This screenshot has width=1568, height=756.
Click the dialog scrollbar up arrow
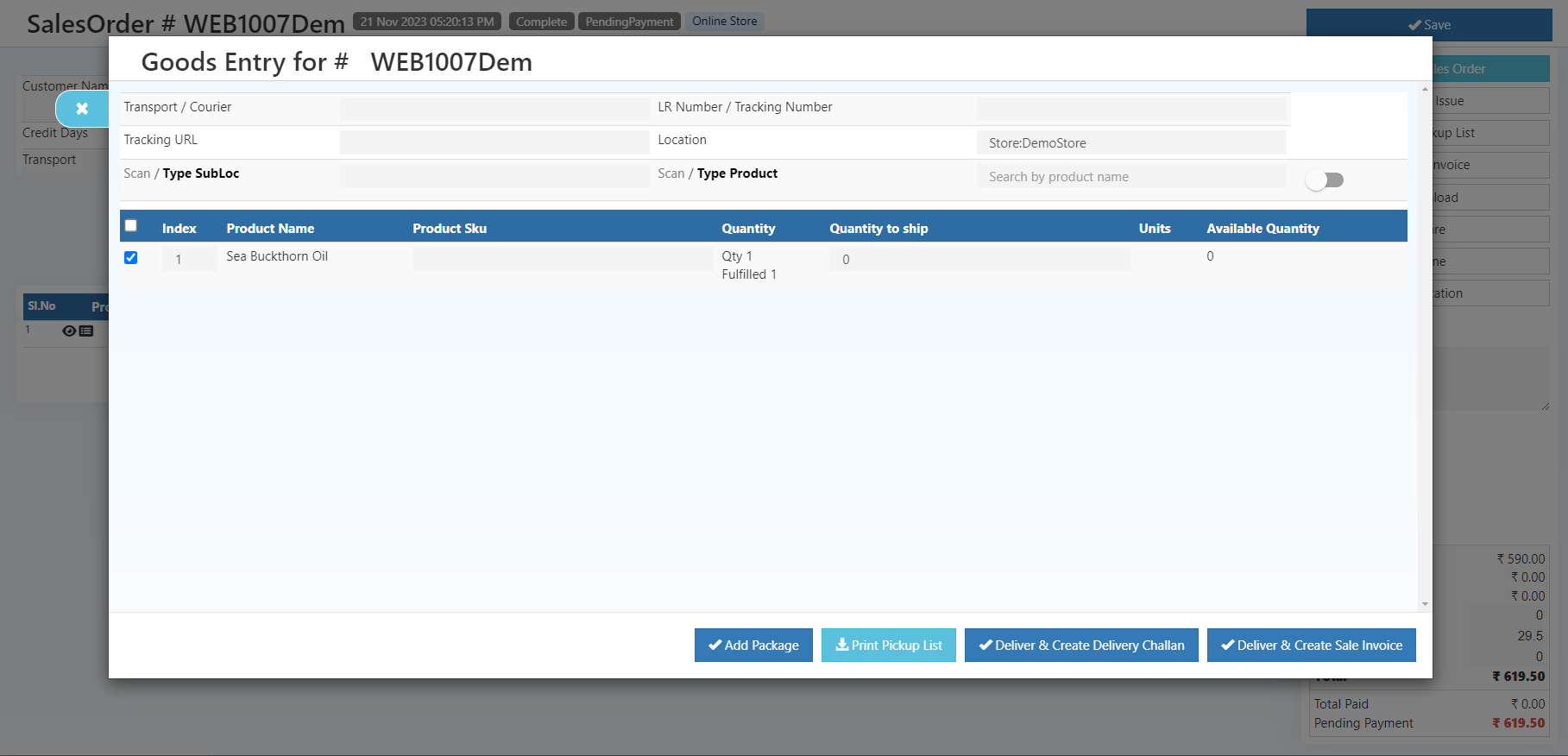(x=1425, y=89)
